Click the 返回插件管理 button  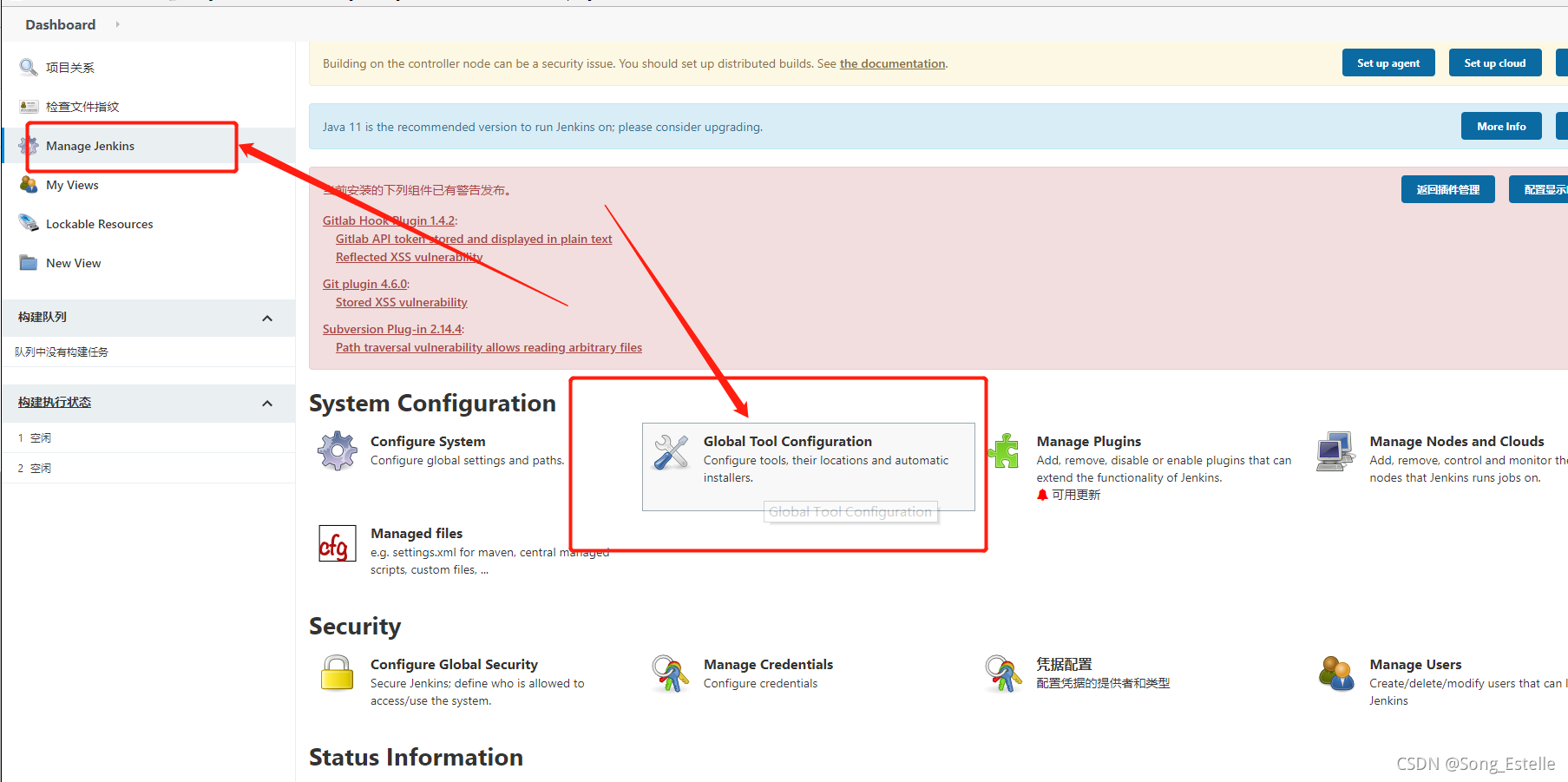(1447, 189)
